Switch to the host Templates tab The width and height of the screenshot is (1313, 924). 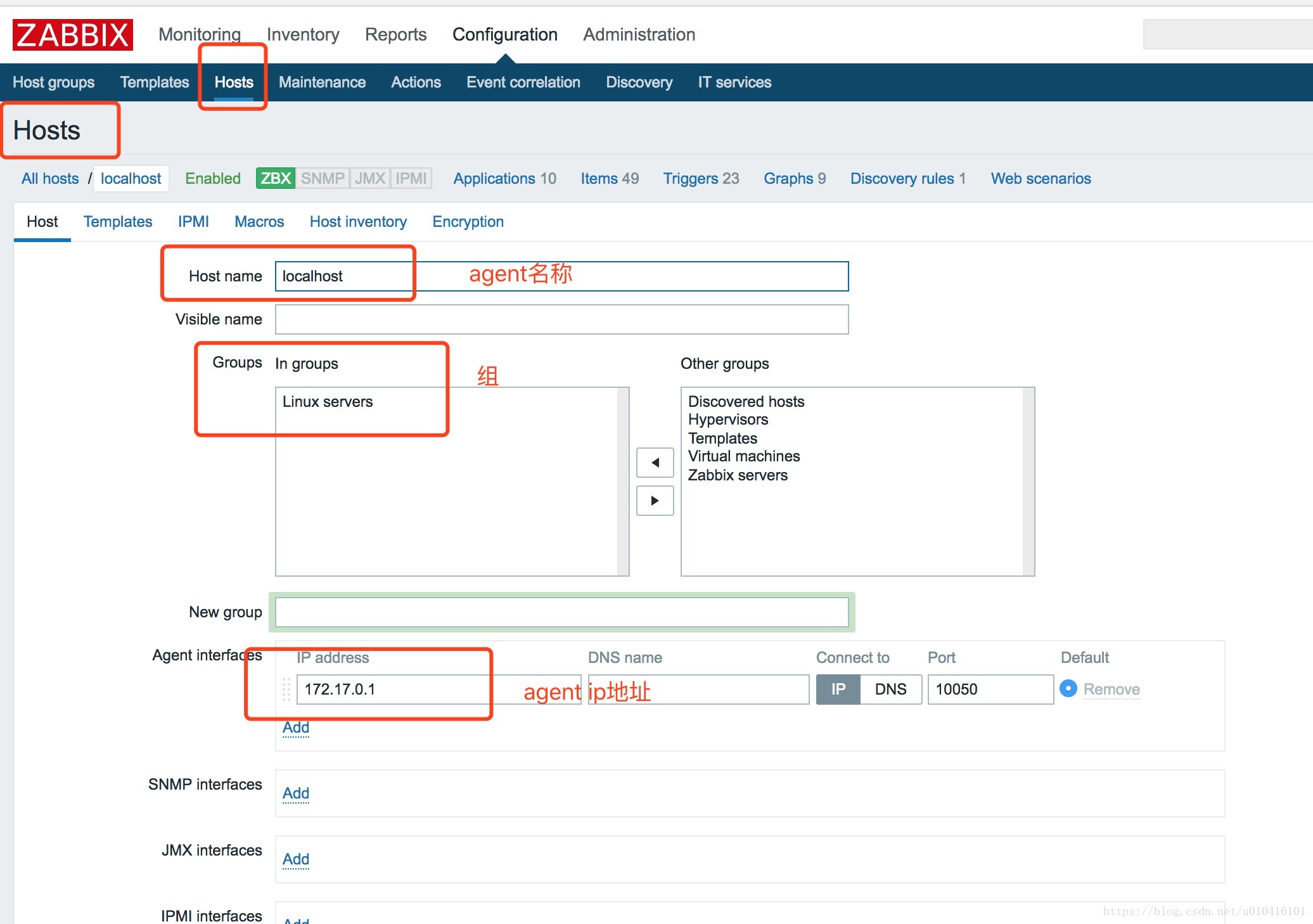(x=118, y=222)
